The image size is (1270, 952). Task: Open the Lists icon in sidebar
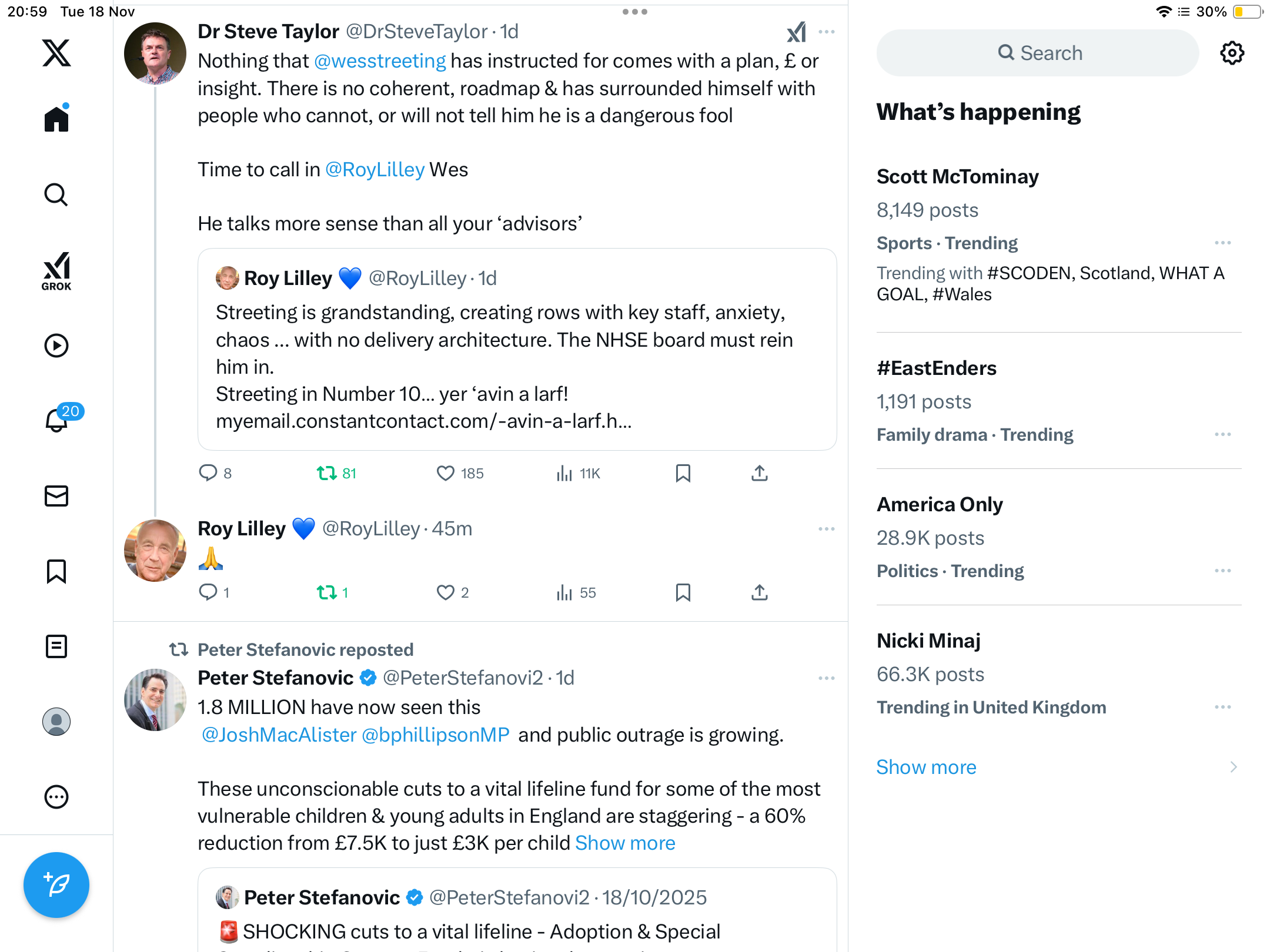coord(56,646)
